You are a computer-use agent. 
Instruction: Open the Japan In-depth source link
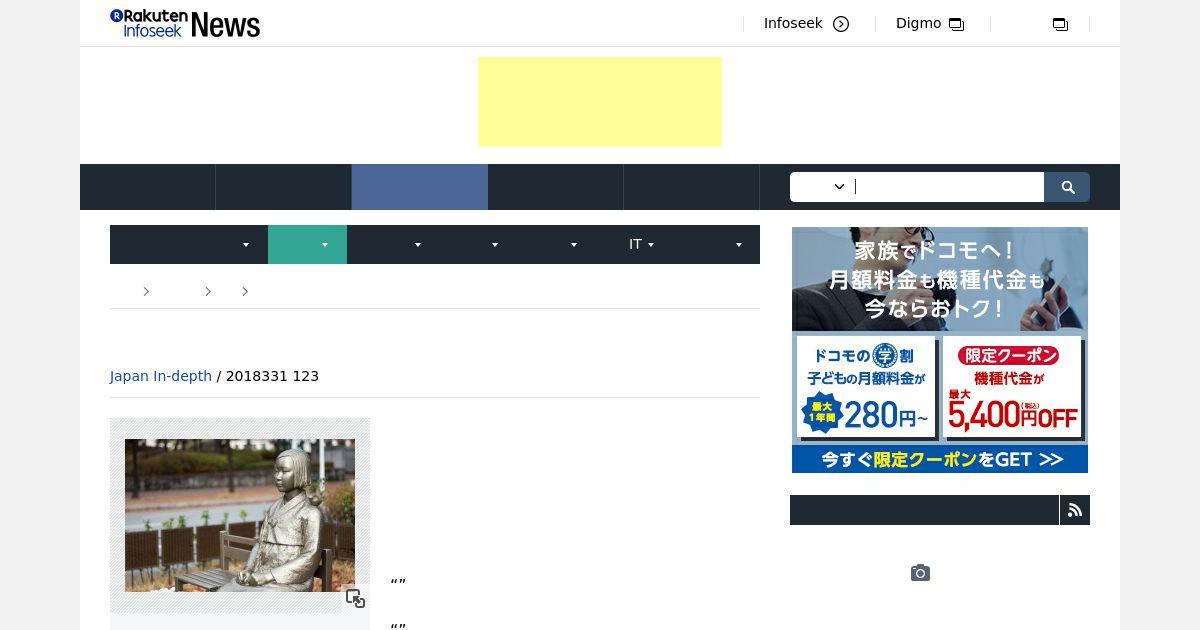coord(161,376)
